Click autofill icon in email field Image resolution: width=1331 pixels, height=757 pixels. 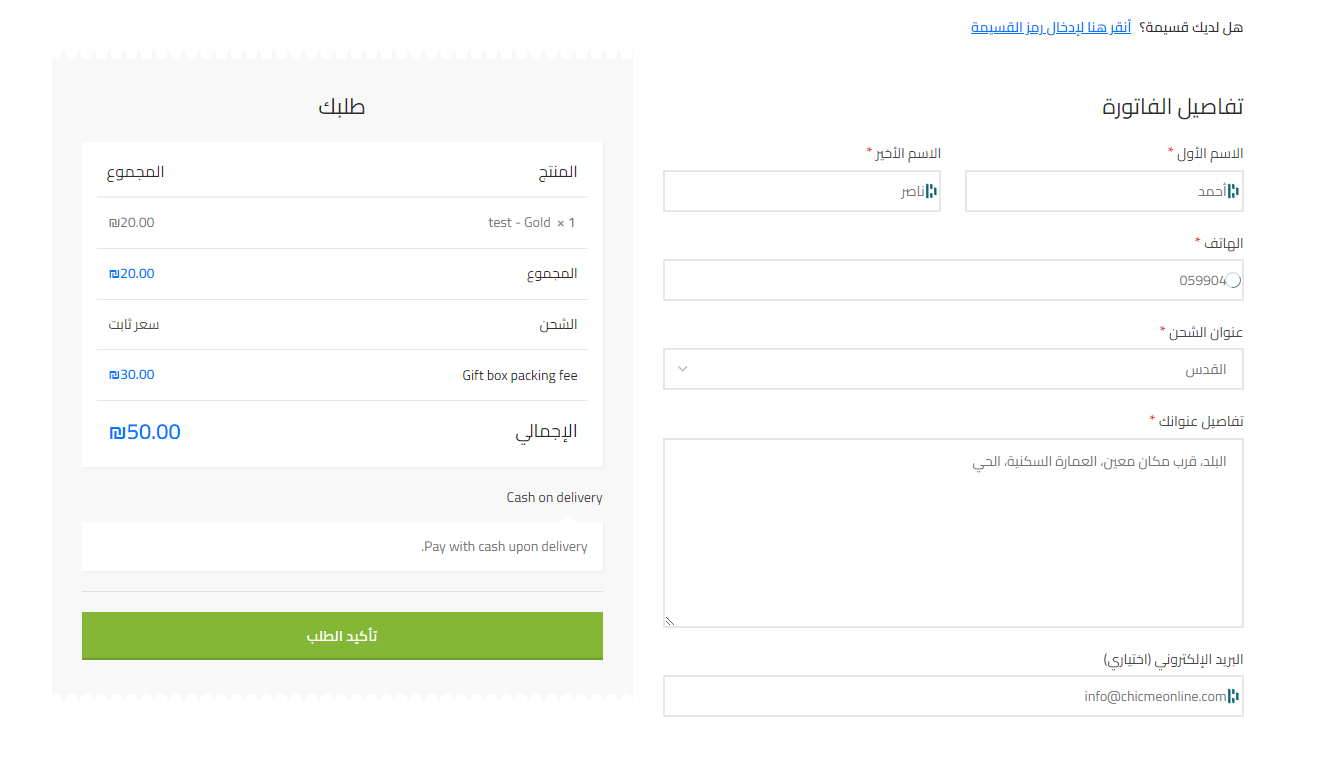(1233, 696)
